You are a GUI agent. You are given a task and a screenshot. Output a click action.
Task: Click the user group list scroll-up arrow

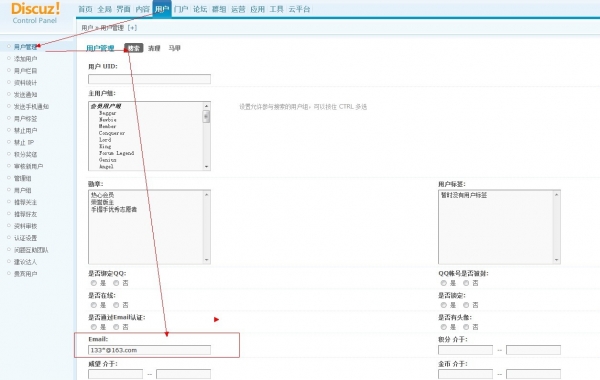coord(207,106)
